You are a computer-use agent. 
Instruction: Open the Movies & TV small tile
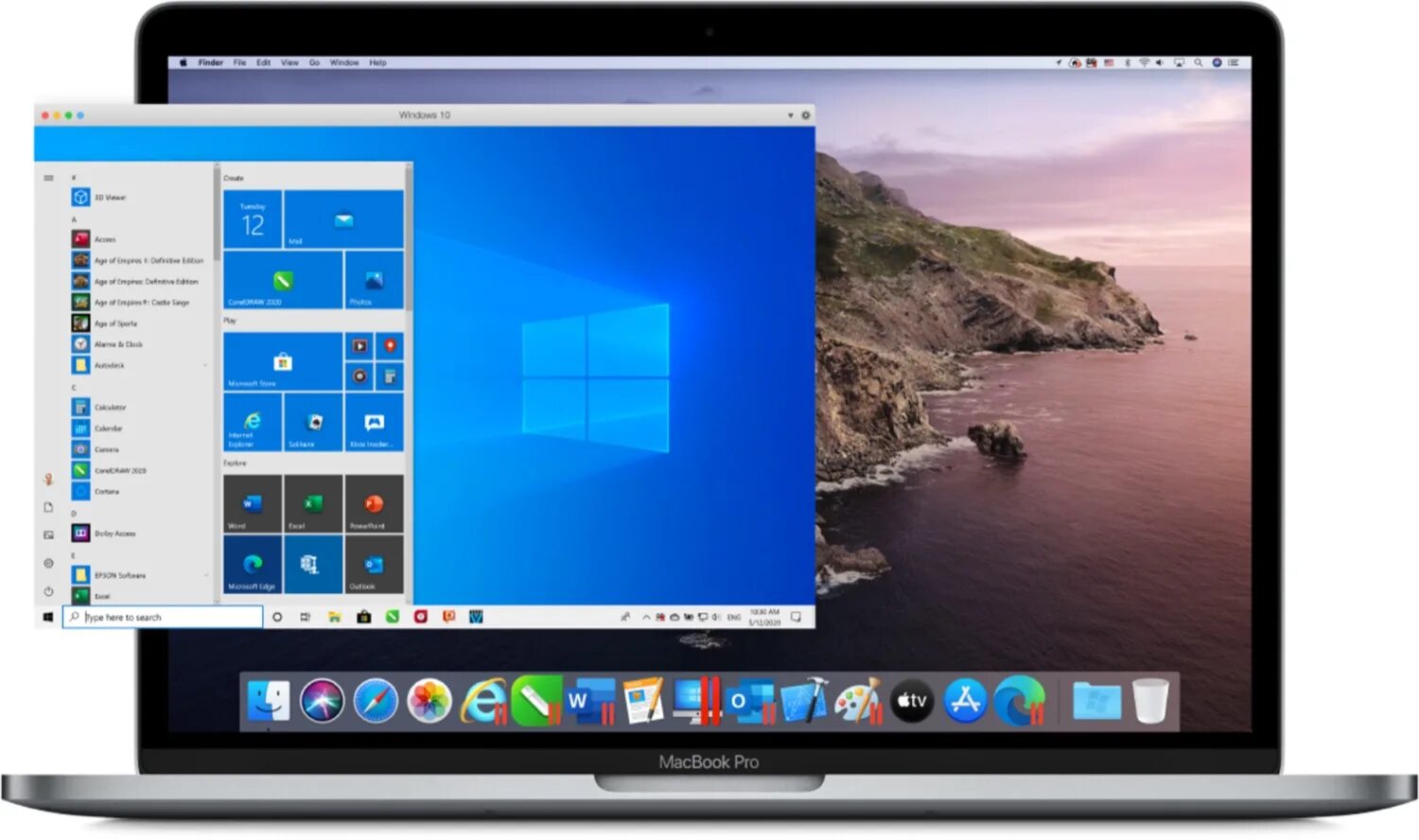click(x=359, y=346)
